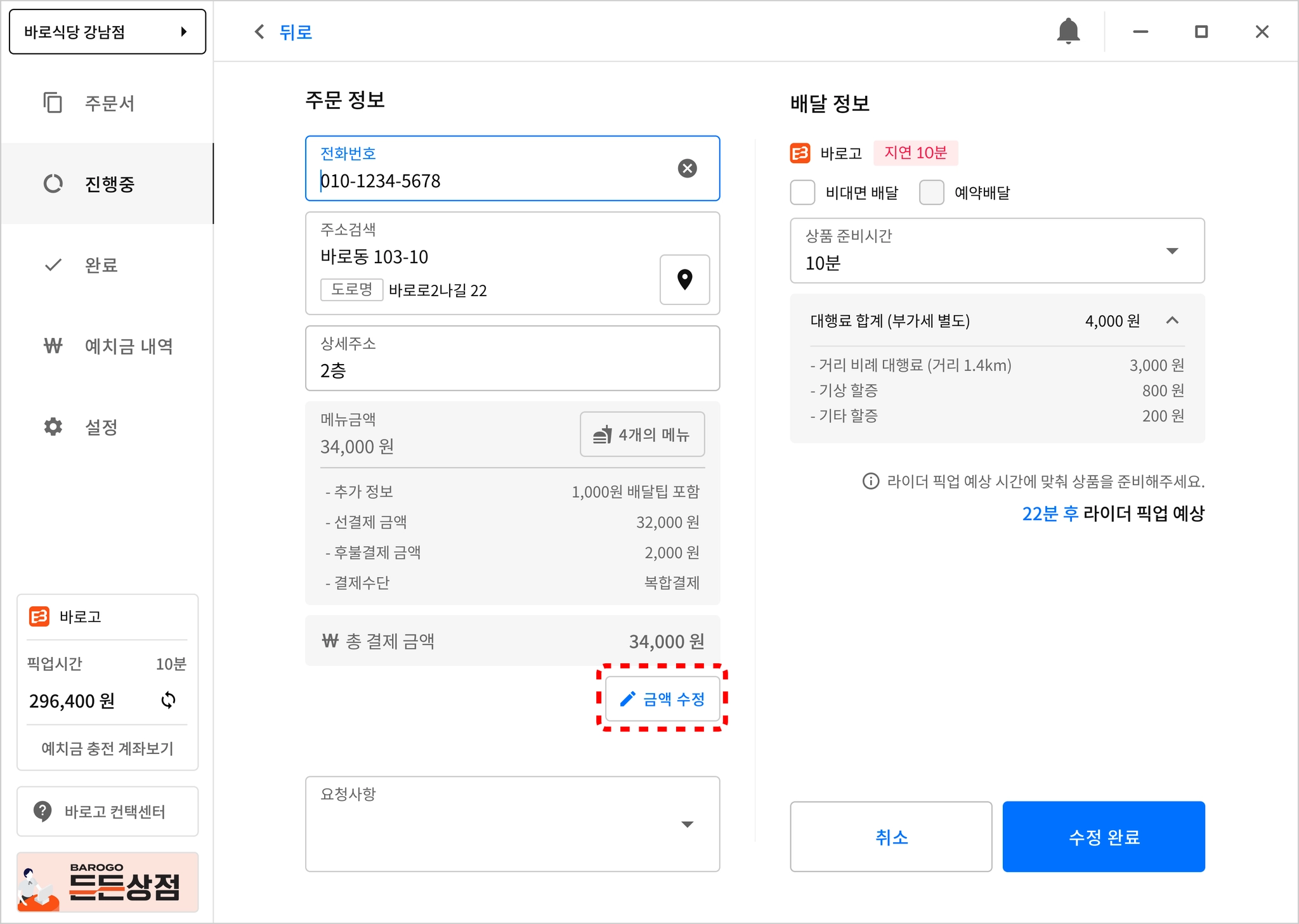Clear phone number with X icon
This screenshot has width=1299, height=924.
point(687,168)
